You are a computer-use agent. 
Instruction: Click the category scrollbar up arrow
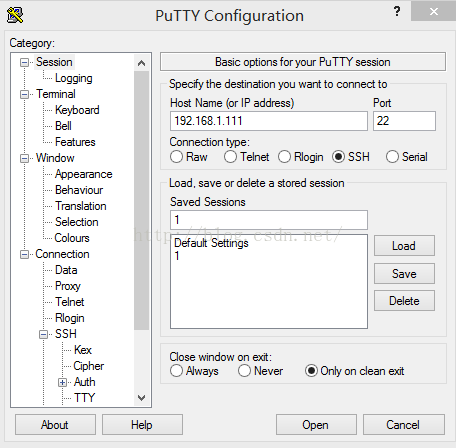point(142,63)
